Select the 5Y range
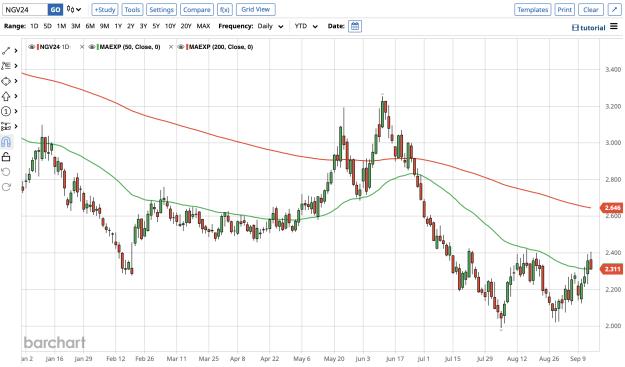The height and width of the screenshot is (367, 625). click(156, 26)
